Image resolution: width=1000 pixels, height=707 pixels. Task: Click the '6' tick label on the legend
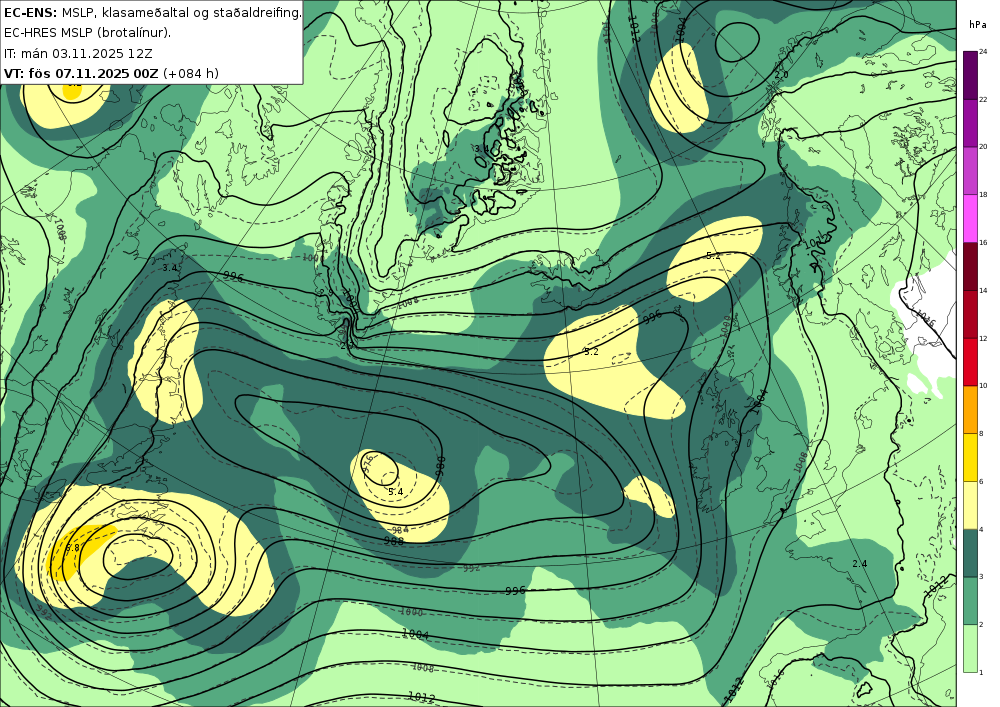(x=981, y=481)
